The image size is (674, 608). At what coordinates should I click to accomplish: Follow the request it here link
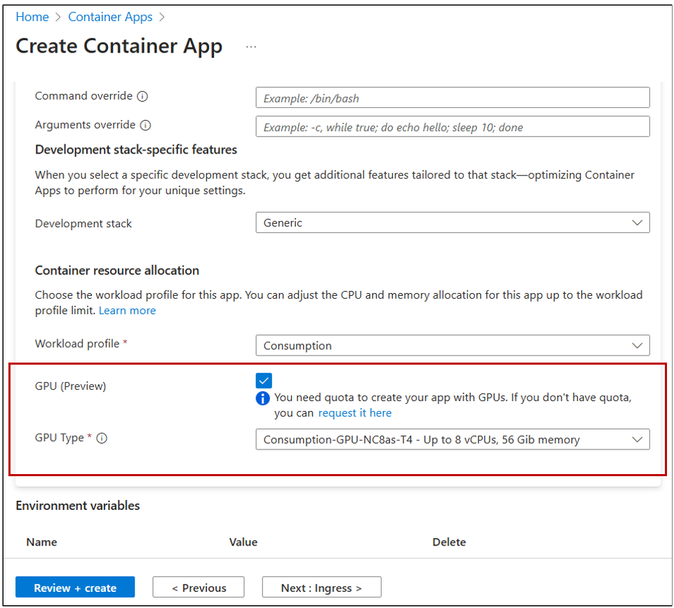click(x=355, y=413)
